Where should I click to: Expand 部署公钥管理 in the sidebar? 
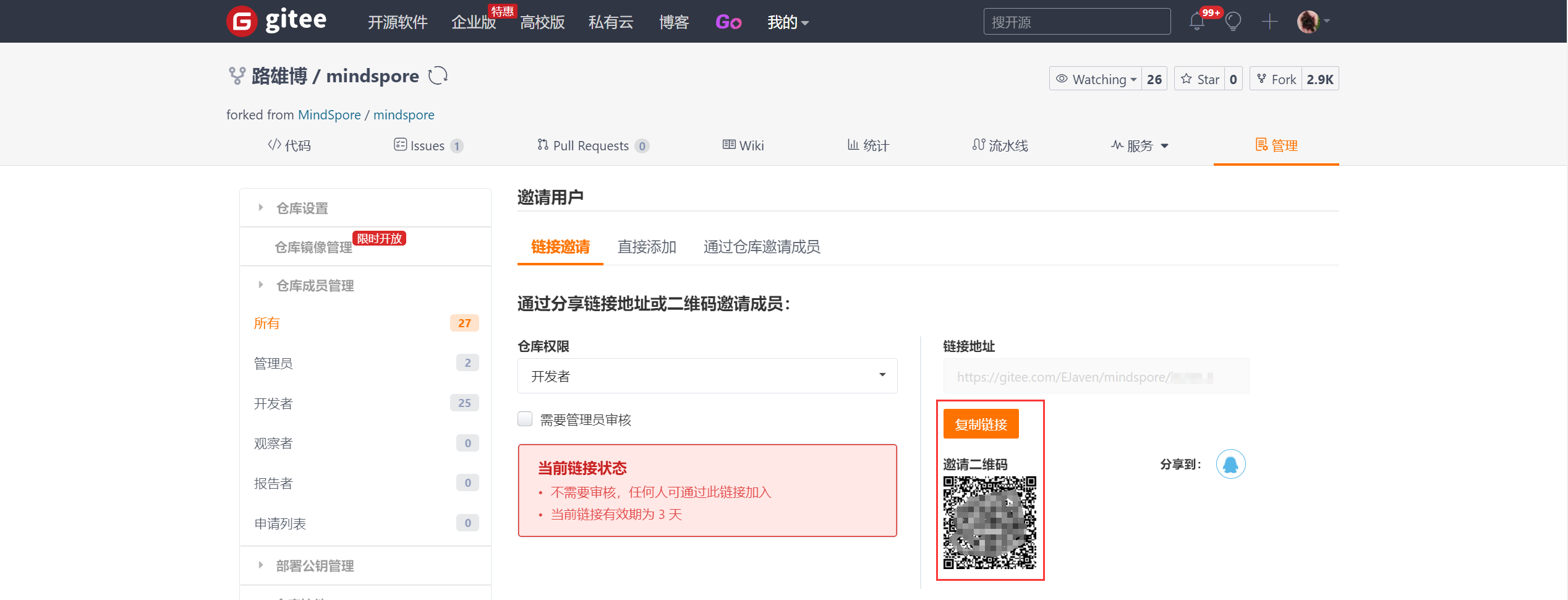(365, 565)
